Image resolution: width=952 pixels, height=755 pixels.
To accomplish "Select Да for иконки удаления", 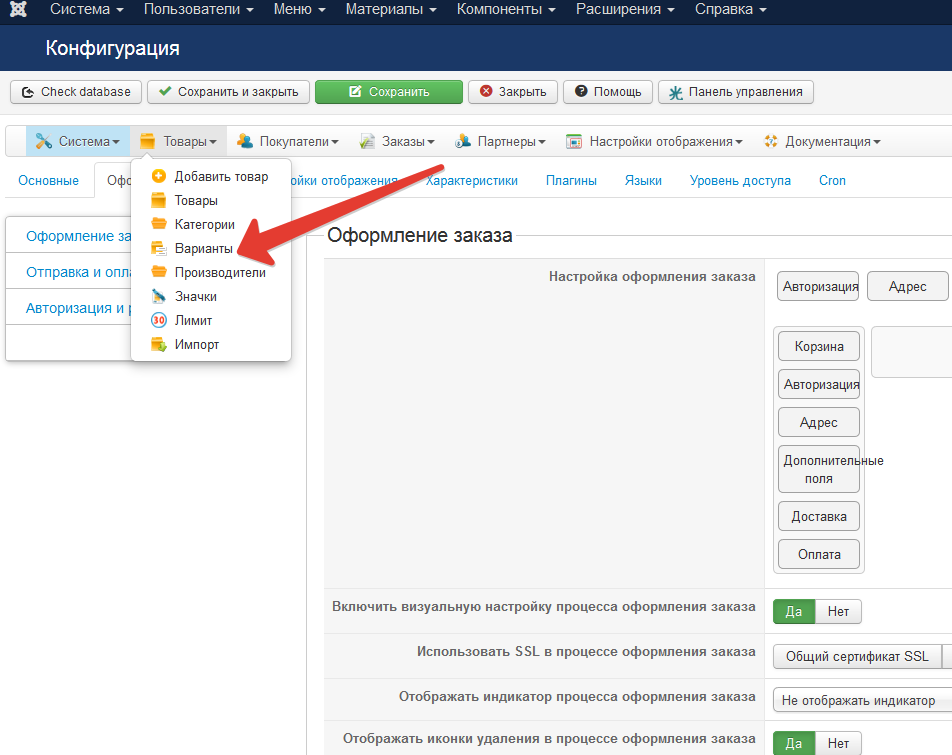I will (794, 743).
